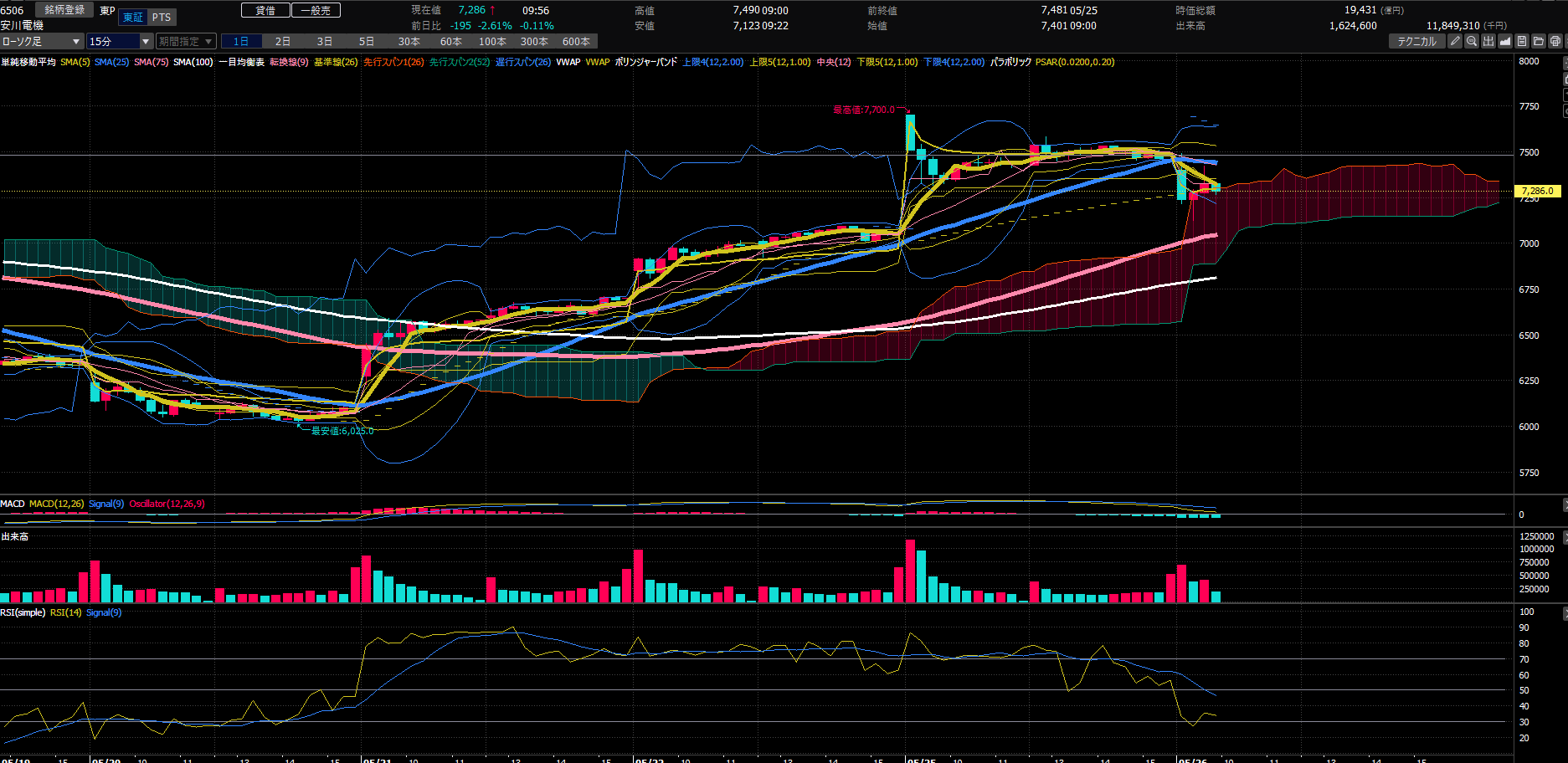Click the area chart icon
1568x763 pixels.
point(1505,41)
